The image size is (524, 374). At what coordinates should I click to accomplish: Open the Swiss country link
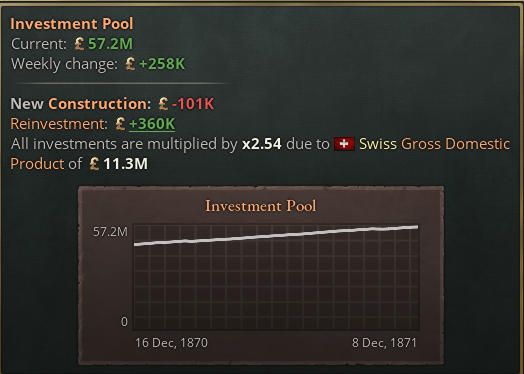pos(378,144)
